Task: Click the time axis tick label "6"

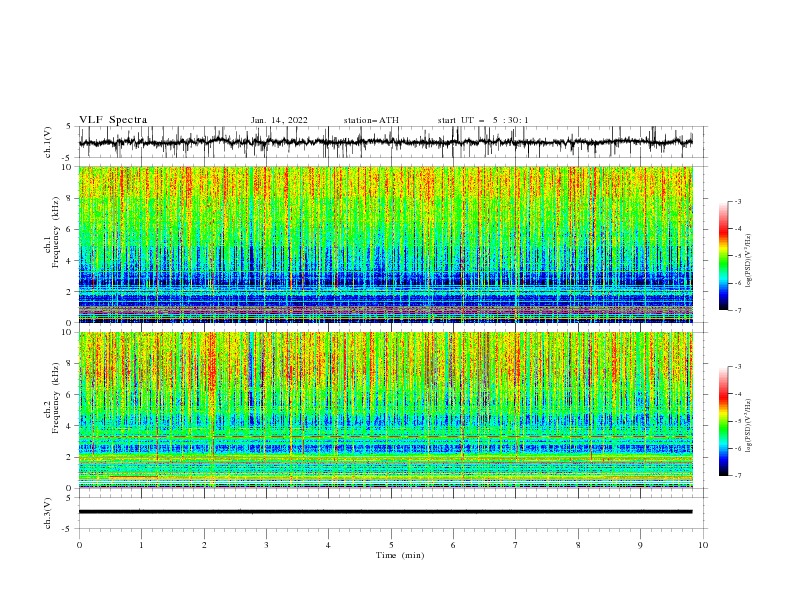Action: [x=453, y=545]
